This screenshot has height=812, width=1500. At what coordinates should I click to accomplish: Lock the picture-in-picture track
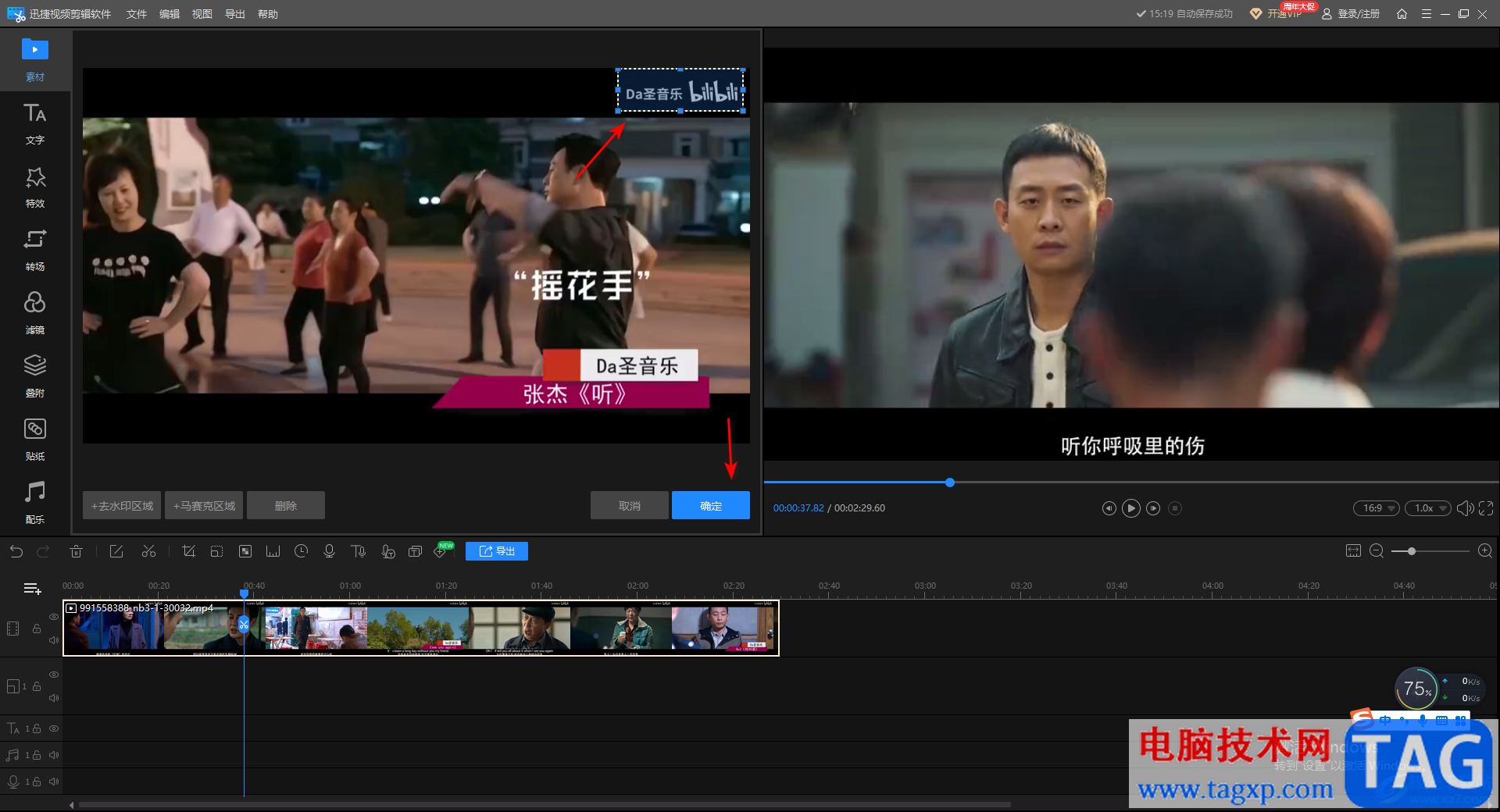[x=37, y=686]
